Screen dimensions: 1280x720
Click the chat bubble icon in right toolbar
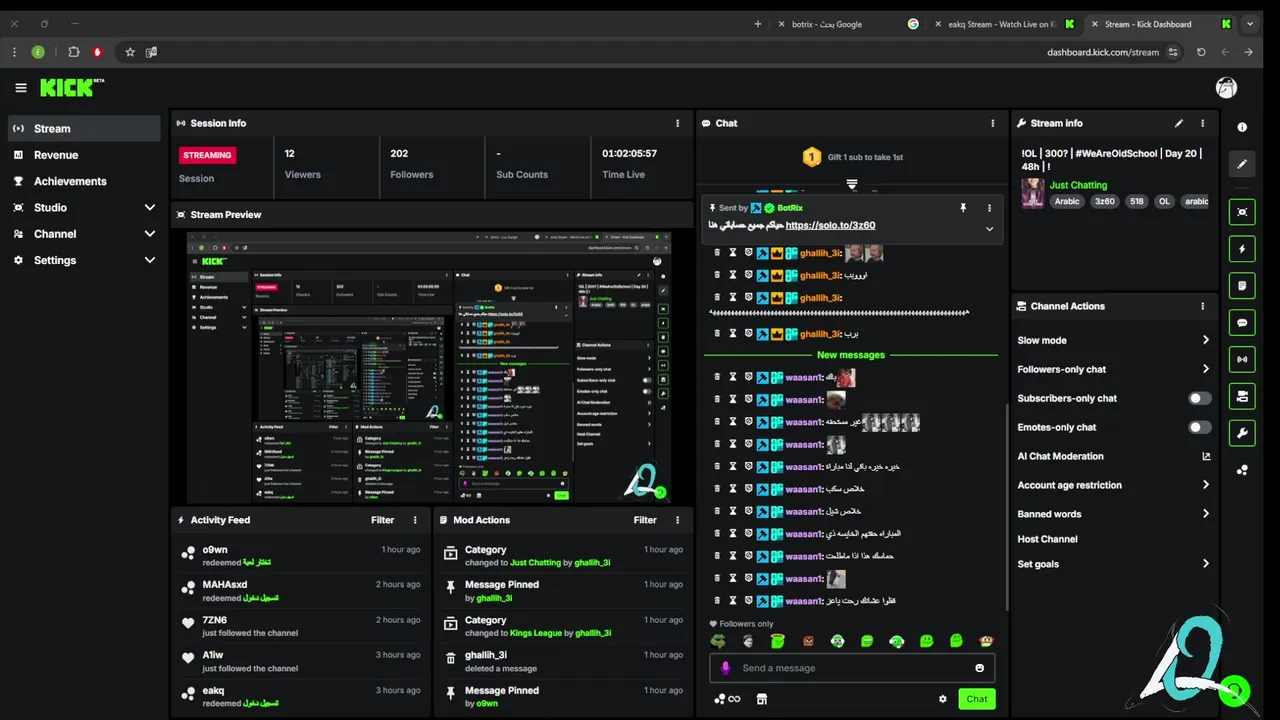tap(1242, 323)
